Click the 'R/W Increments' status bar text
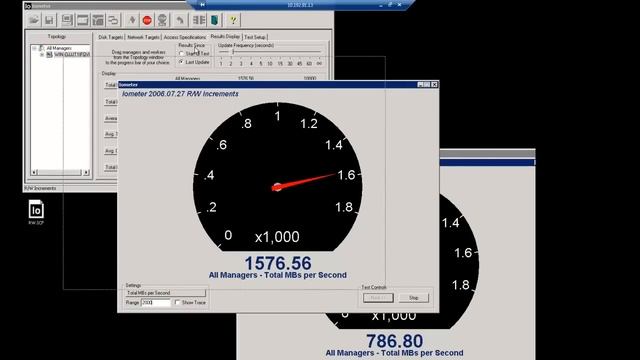The width and height of the screenshot is (640, 360). [x=40, y=188]
